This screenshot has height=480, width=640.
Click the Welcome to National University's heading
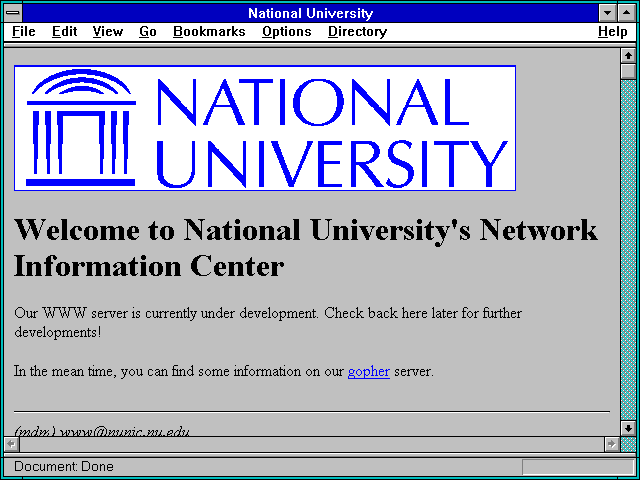306,248
